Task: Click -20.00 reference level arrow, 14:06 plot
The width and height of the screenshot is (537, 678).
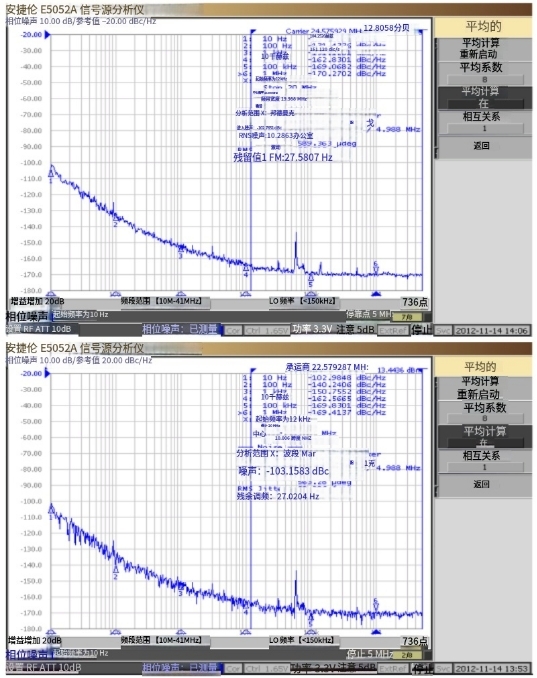Action: (48, 35)
